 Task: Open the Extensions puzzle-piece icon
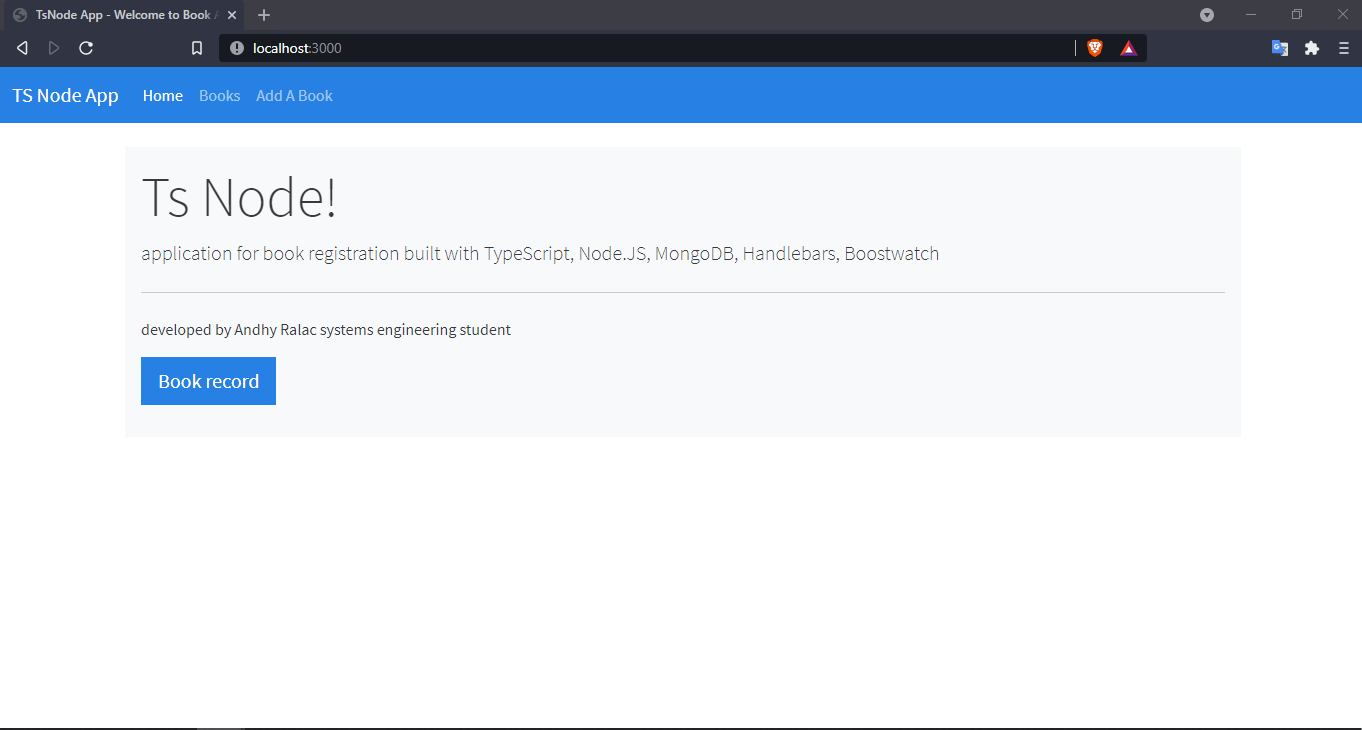pyautogui.click(x=1312, y=48)
